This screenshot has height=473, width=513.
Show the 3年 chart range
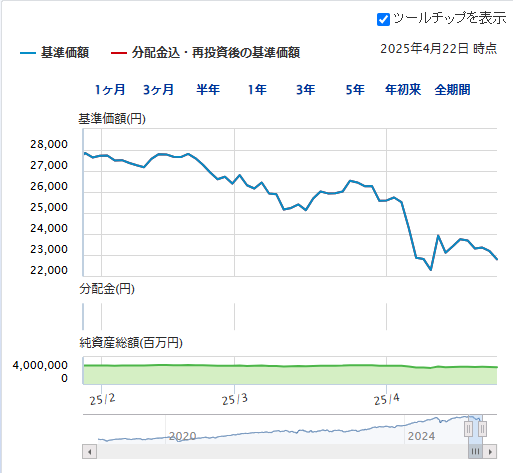306,90
